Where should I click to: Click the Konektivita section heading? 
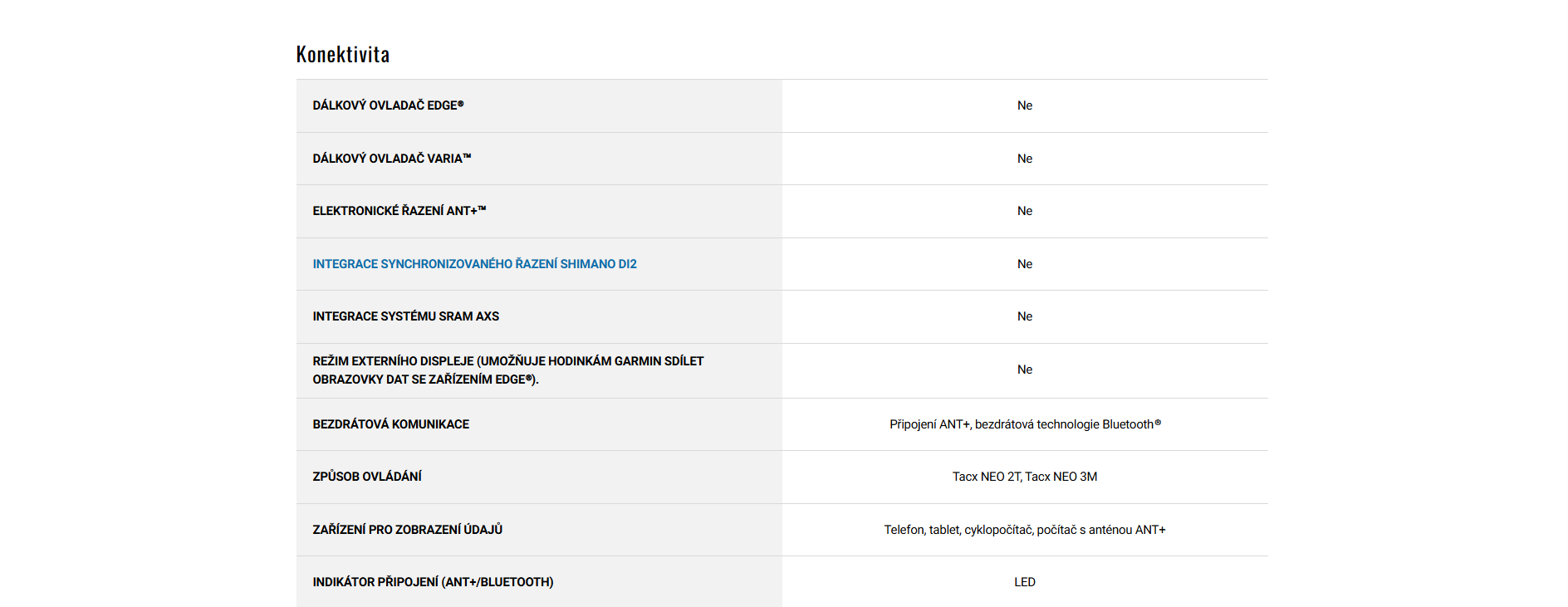pos(343,55)
